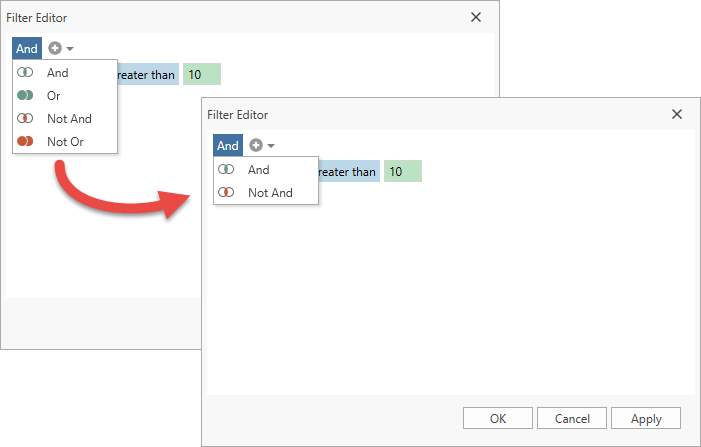Select the Or menu item

(x=54, y=96)
